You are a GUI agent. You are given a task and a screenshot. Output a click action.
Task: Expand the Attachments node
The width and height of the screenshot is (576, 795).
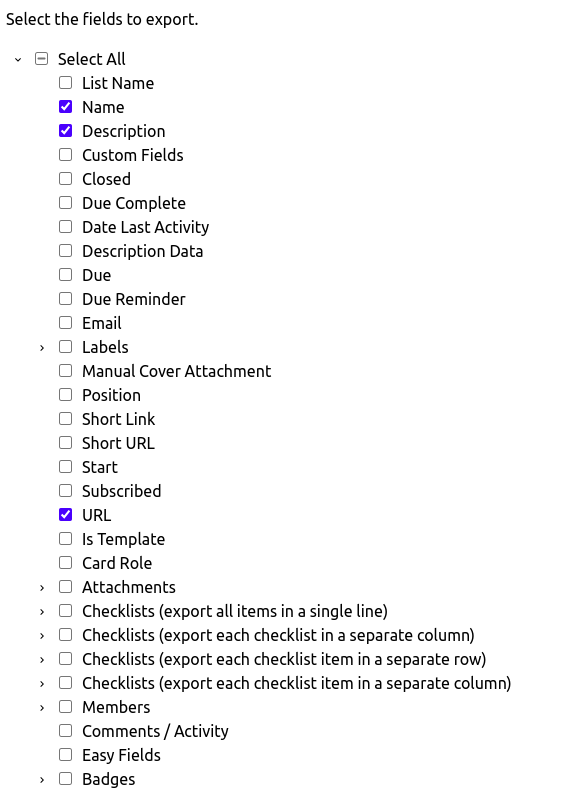[x=42, y=588]
